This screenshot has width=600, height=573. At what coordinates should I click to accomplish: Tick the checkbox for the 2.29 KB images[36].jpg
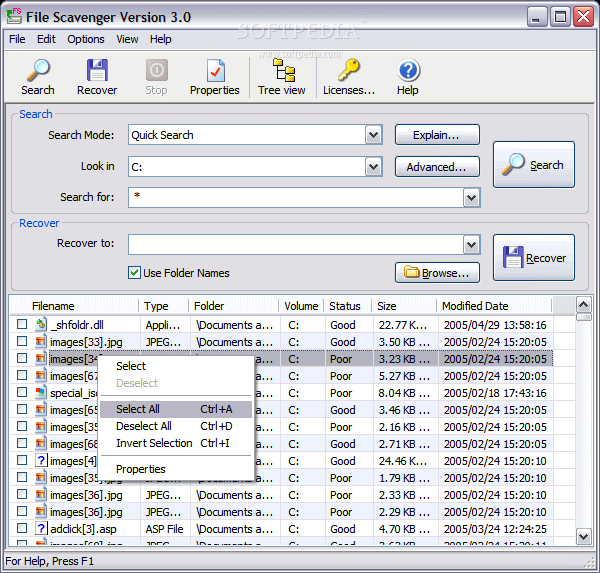(x=22, y=511)
